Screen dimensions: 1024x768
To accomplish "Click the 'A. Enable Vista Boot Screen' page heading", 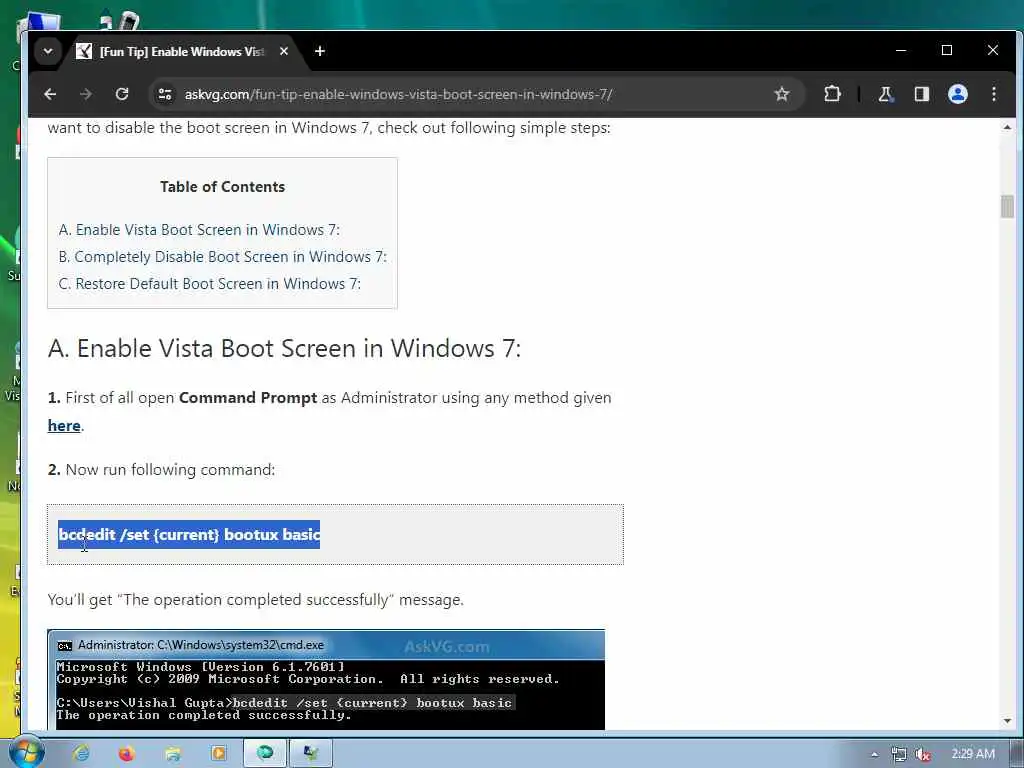I will point(284,348).
